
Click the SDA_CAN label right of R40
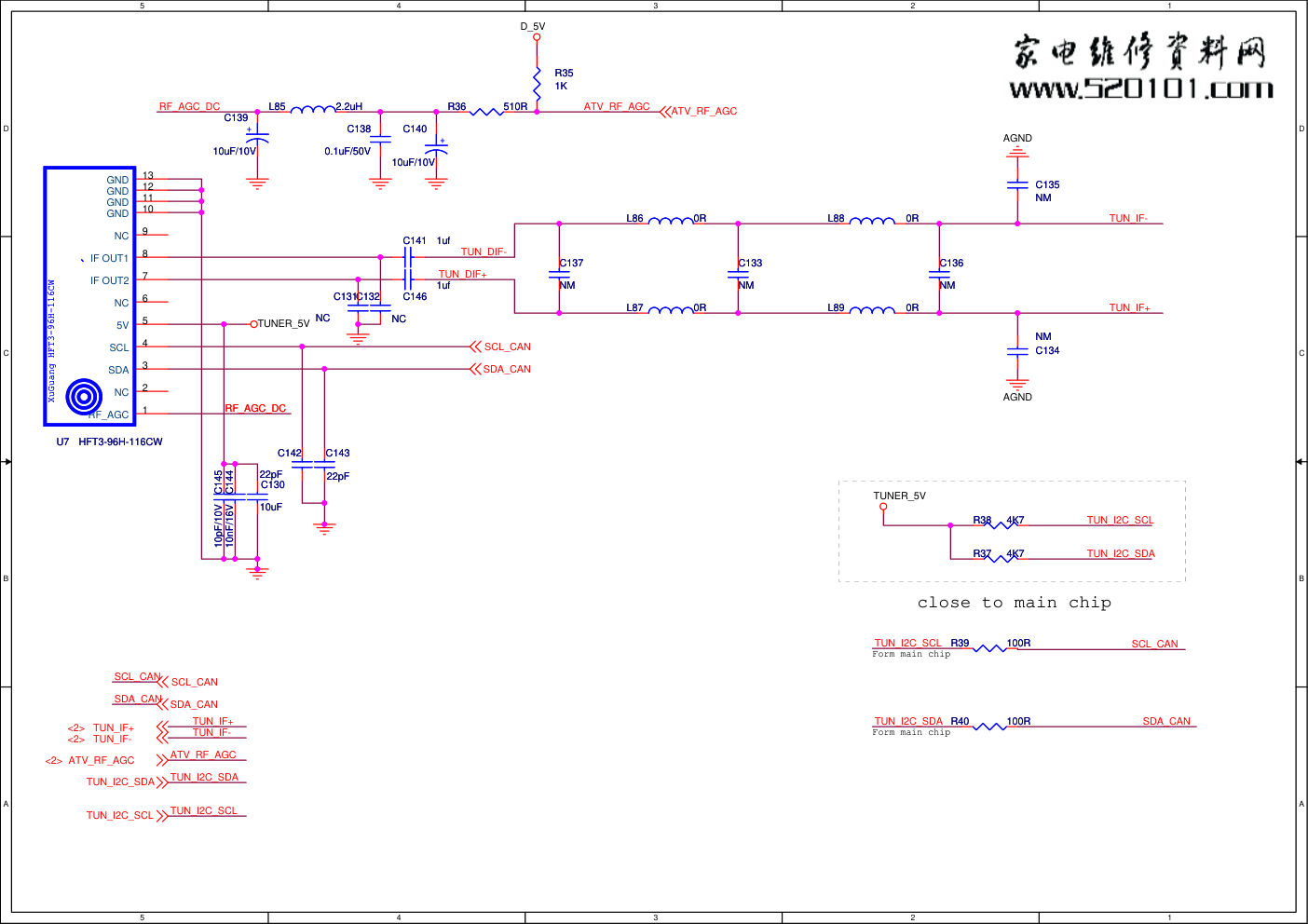[x=1166, y=721]
